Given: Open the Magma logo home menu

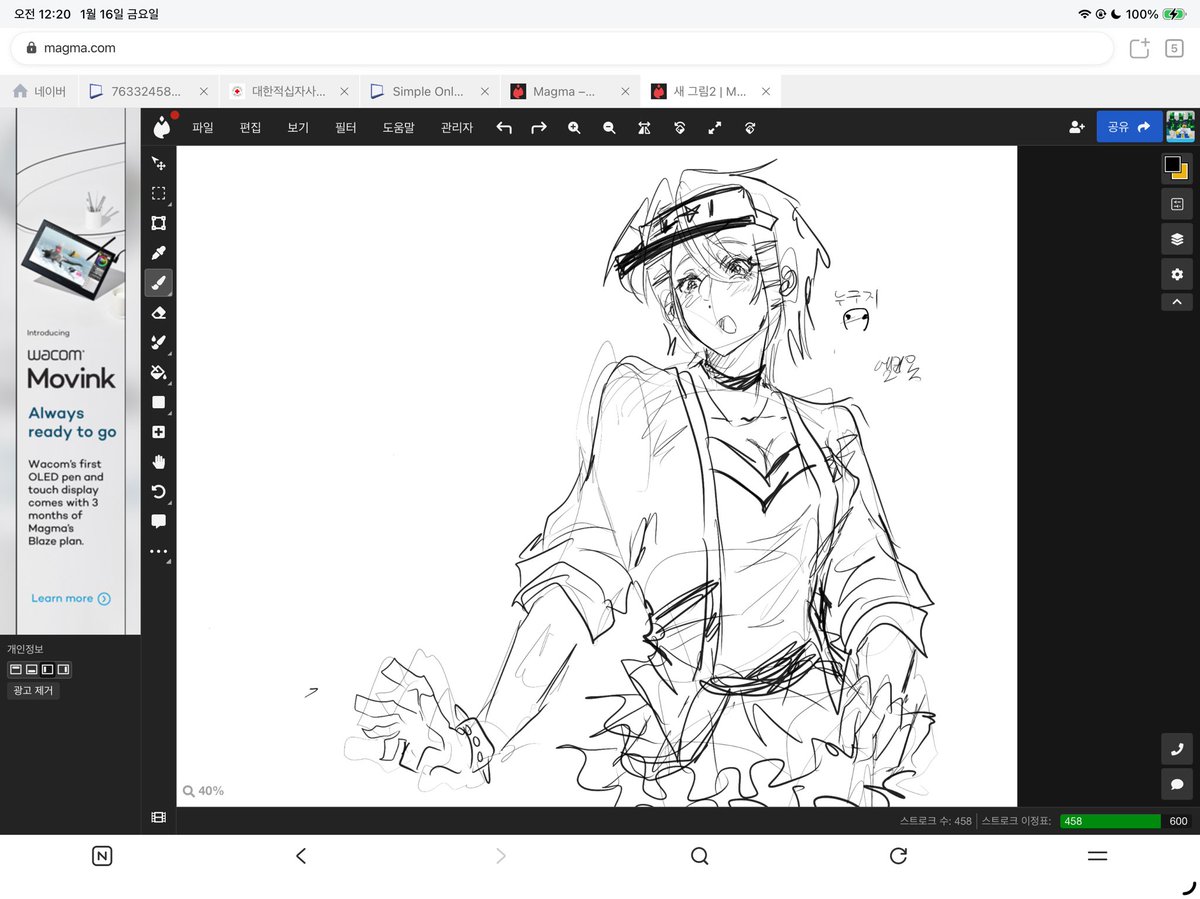Looking at the screenshot, I should (x=162, y=127).
